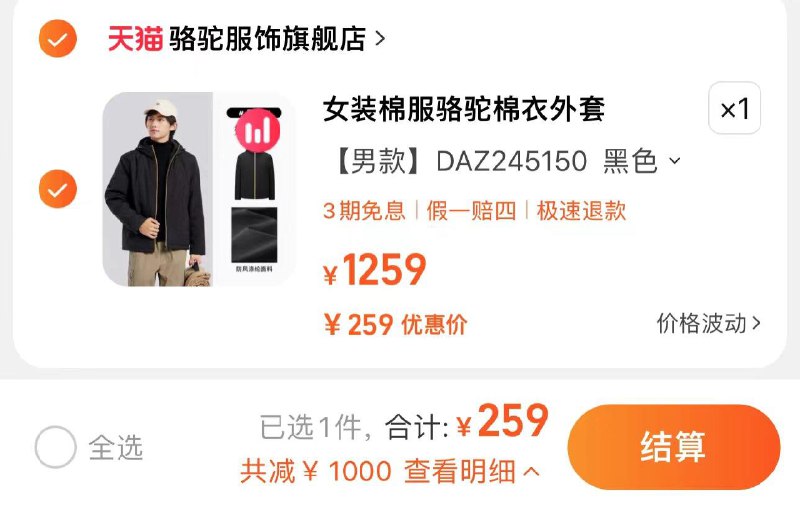Change quantity via the ×1 box
800x515 pixels.
(x=734, y=108)
